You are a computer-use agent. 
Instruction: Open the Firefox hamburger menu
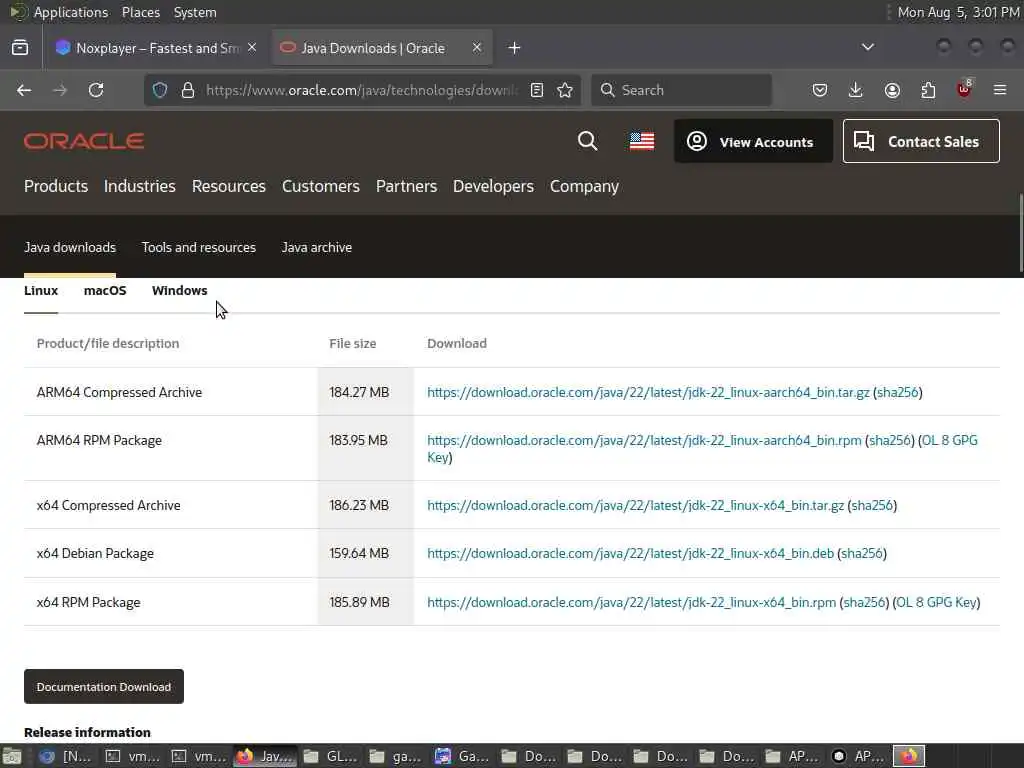click(1000, 90)
